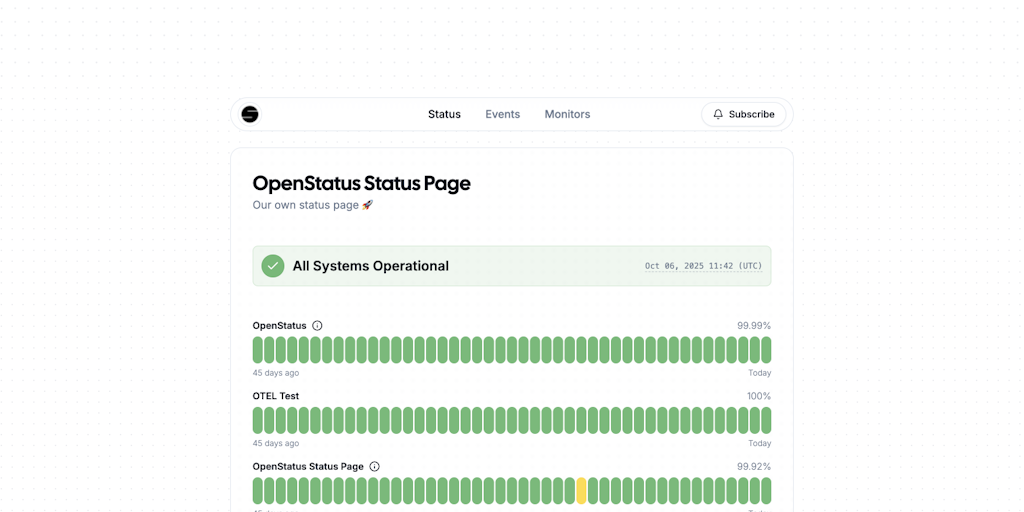
Task: Click the OpenStatus logo in the navigation bar
Action: (x=250, y=114)
